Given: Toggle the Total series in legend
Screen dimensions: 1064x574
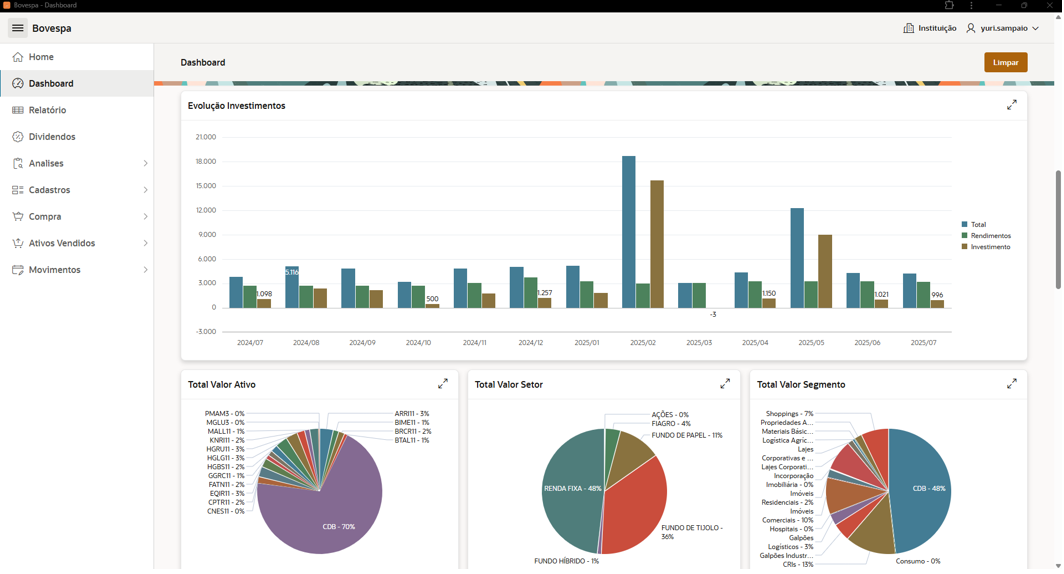Looking at the screenshot, I should coord(974,225).
